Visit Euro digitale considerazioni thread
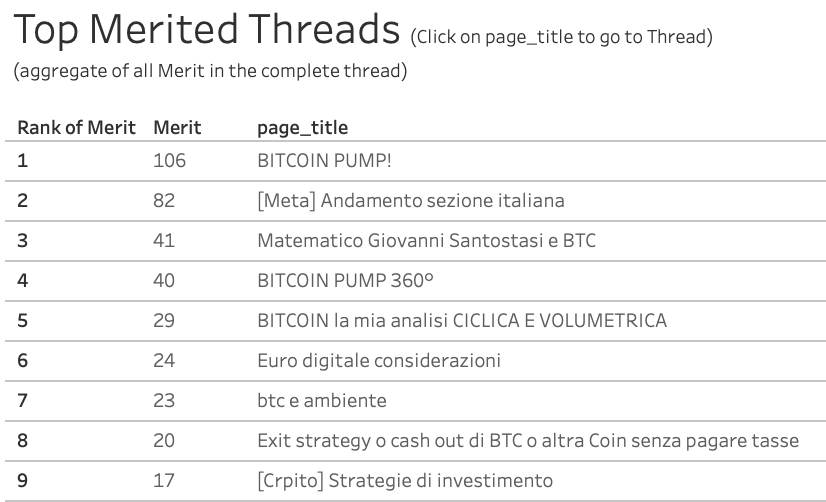This screenshot has height=502, width=826. click(379, 361)
